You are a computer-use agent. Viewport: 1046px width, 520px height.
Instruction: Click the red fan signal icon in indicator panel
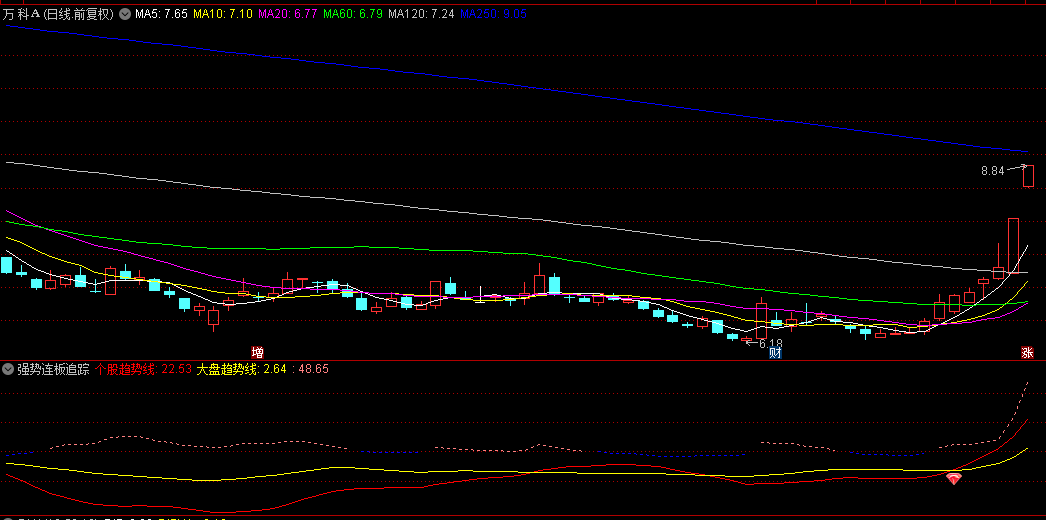(954, 478)
